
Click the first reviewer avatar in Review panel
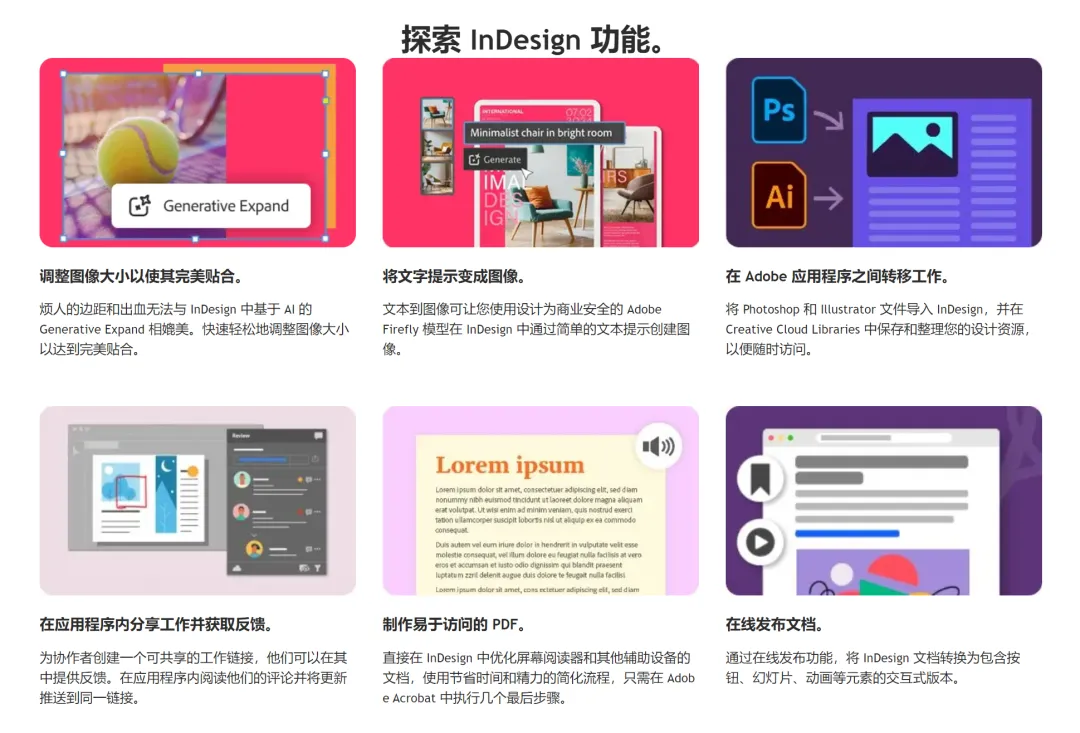[x=242, y=479]
